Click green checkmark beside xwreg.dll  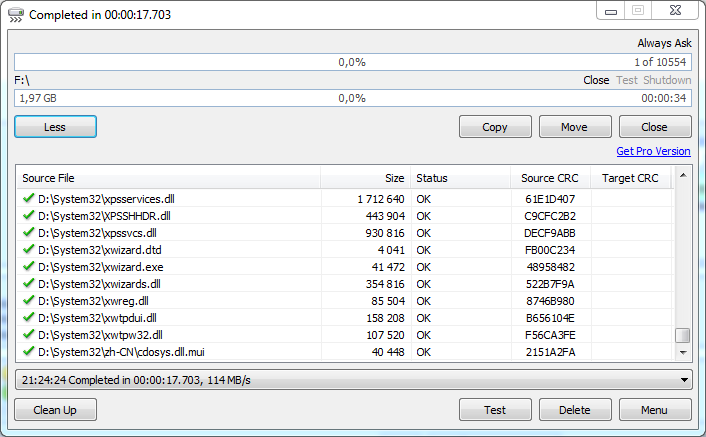29,300
